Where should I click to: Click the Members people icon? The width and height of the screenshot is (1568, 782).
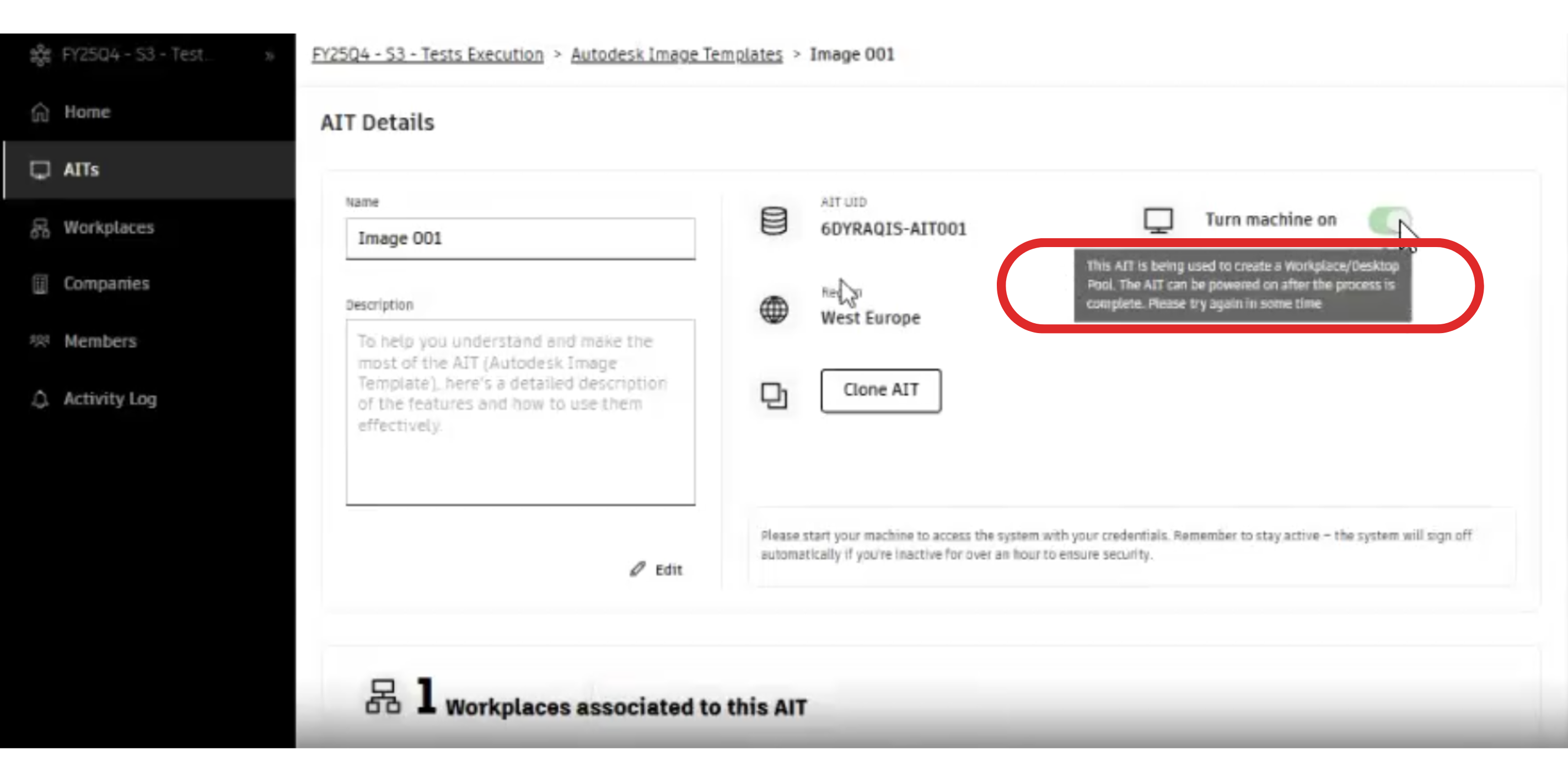click(x=40, y=341)
